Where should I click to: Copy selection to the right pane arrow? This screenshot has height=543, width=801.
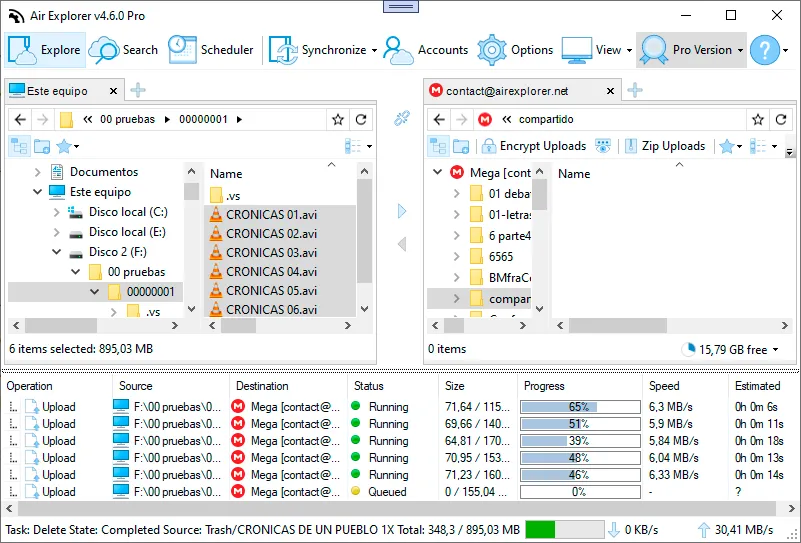pyautogui.click(x=402, y=211)
